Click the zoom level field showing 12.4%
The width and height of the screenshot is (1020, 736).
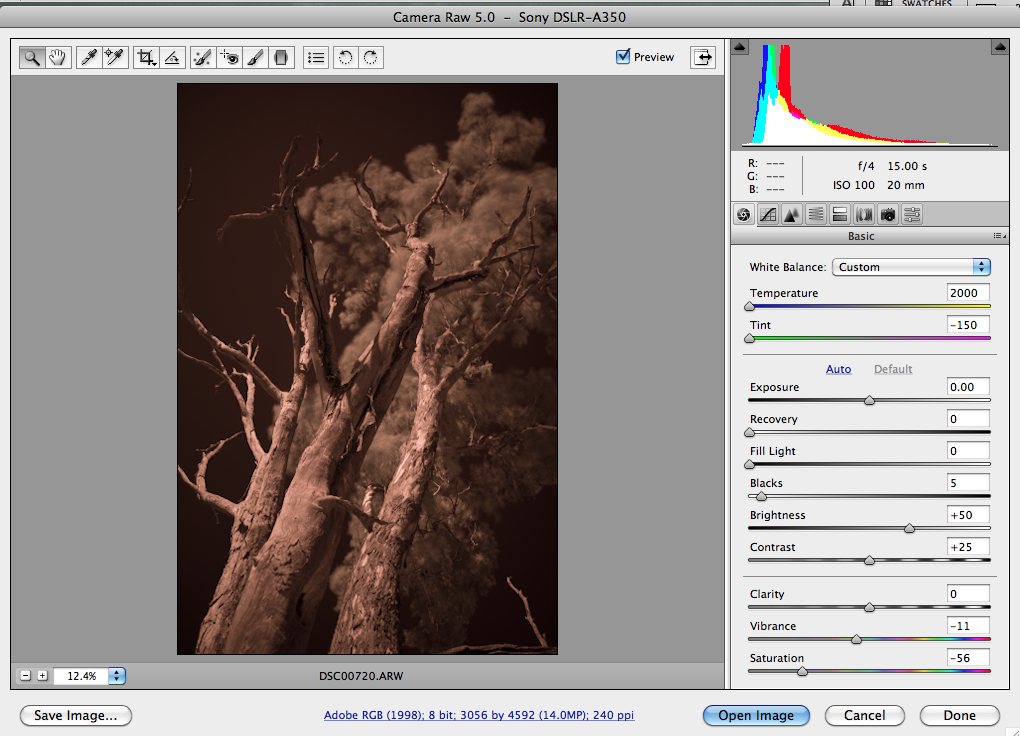(x=81, y=675)
